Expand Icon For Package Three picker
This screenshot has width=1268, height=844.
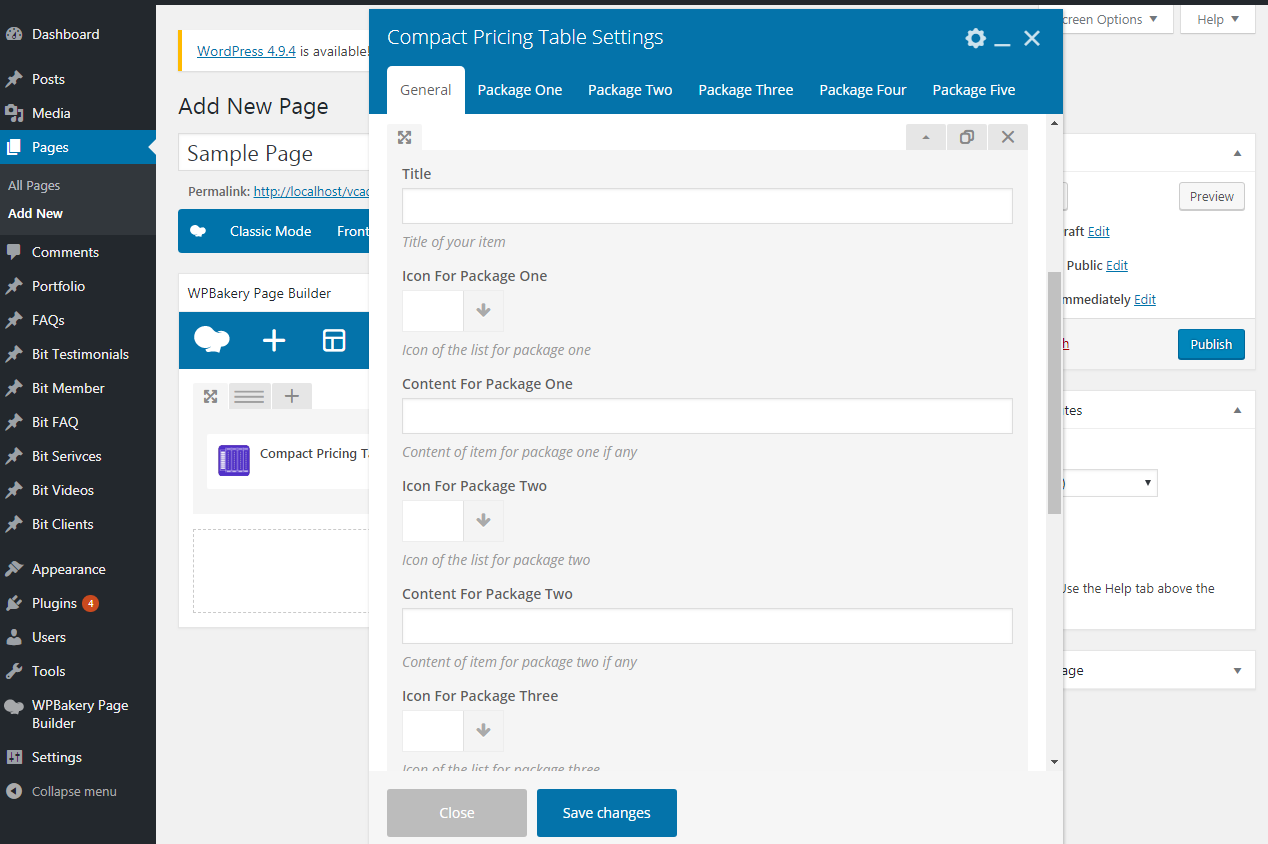(483, 731)
